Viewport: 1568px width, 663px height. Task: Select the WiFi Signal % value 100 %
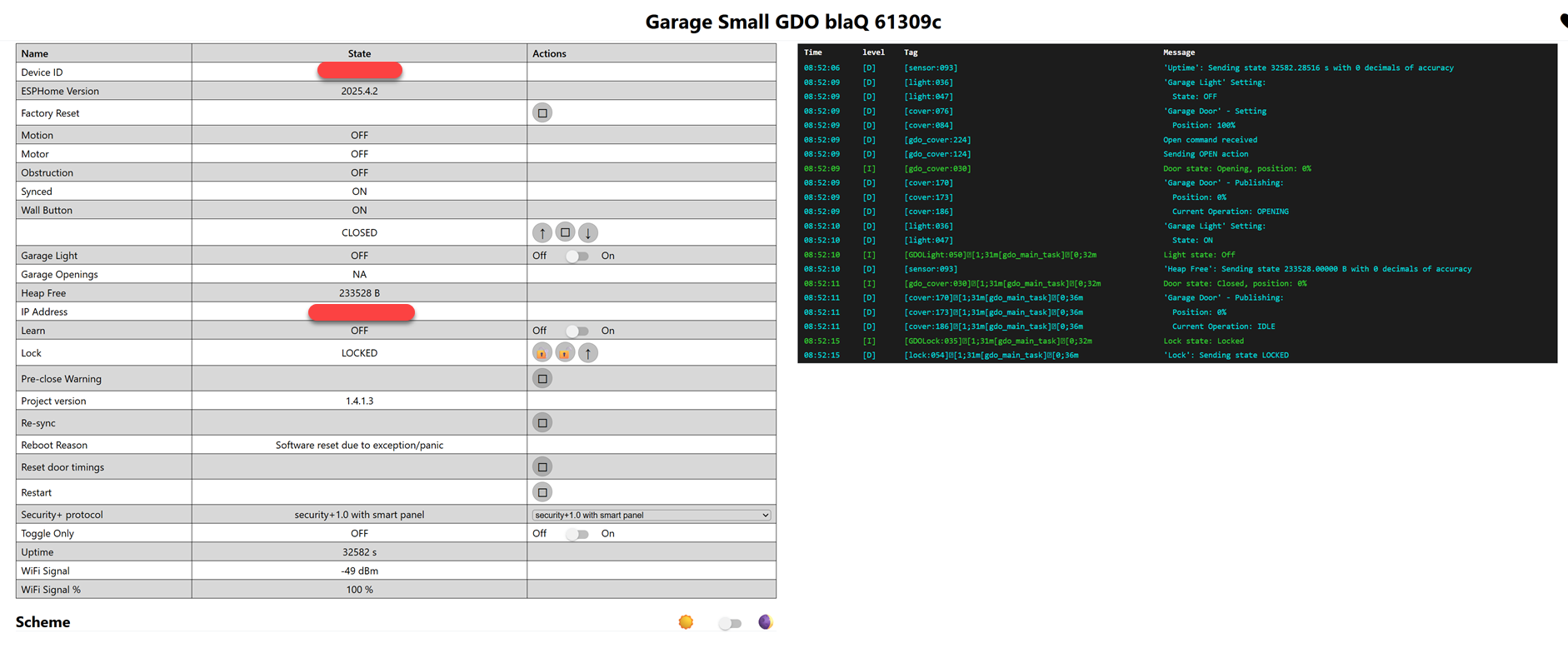(x=359, y=590)
